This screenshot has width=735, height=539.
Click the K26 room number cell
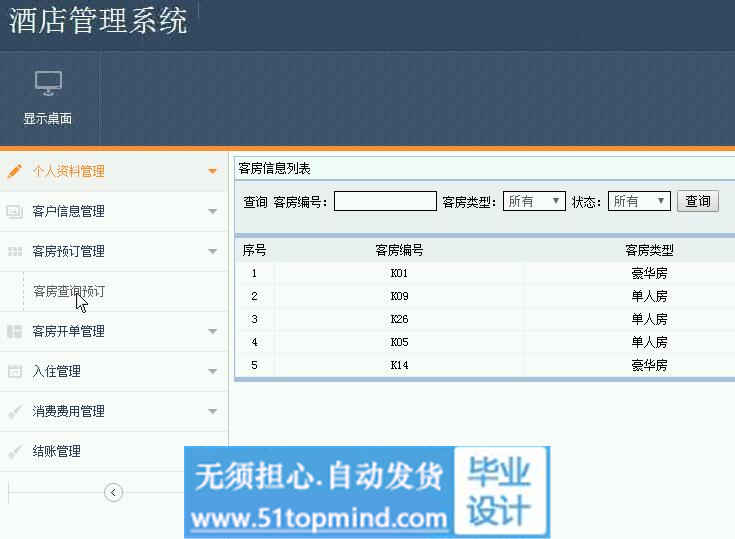pos(399,319)
